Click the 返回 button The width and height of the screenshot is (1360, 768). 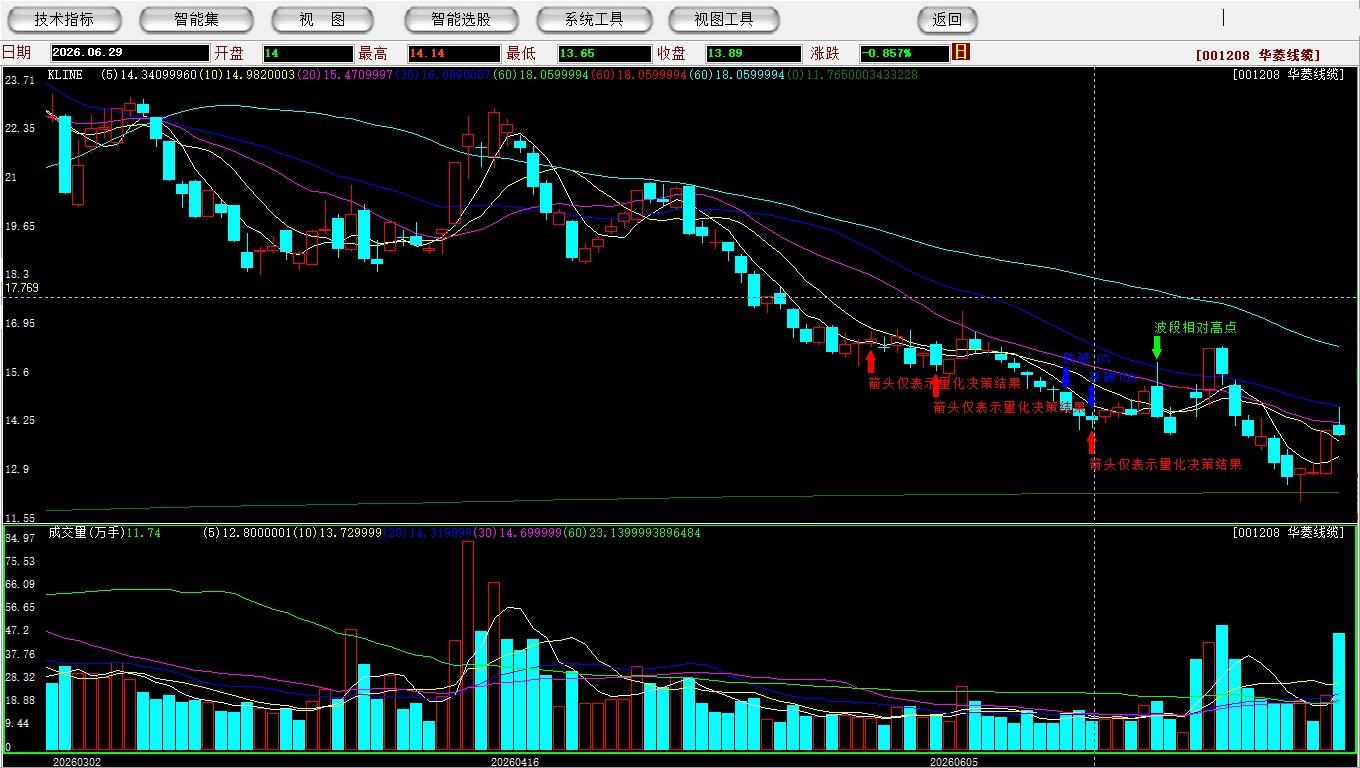tap(947, 19)
